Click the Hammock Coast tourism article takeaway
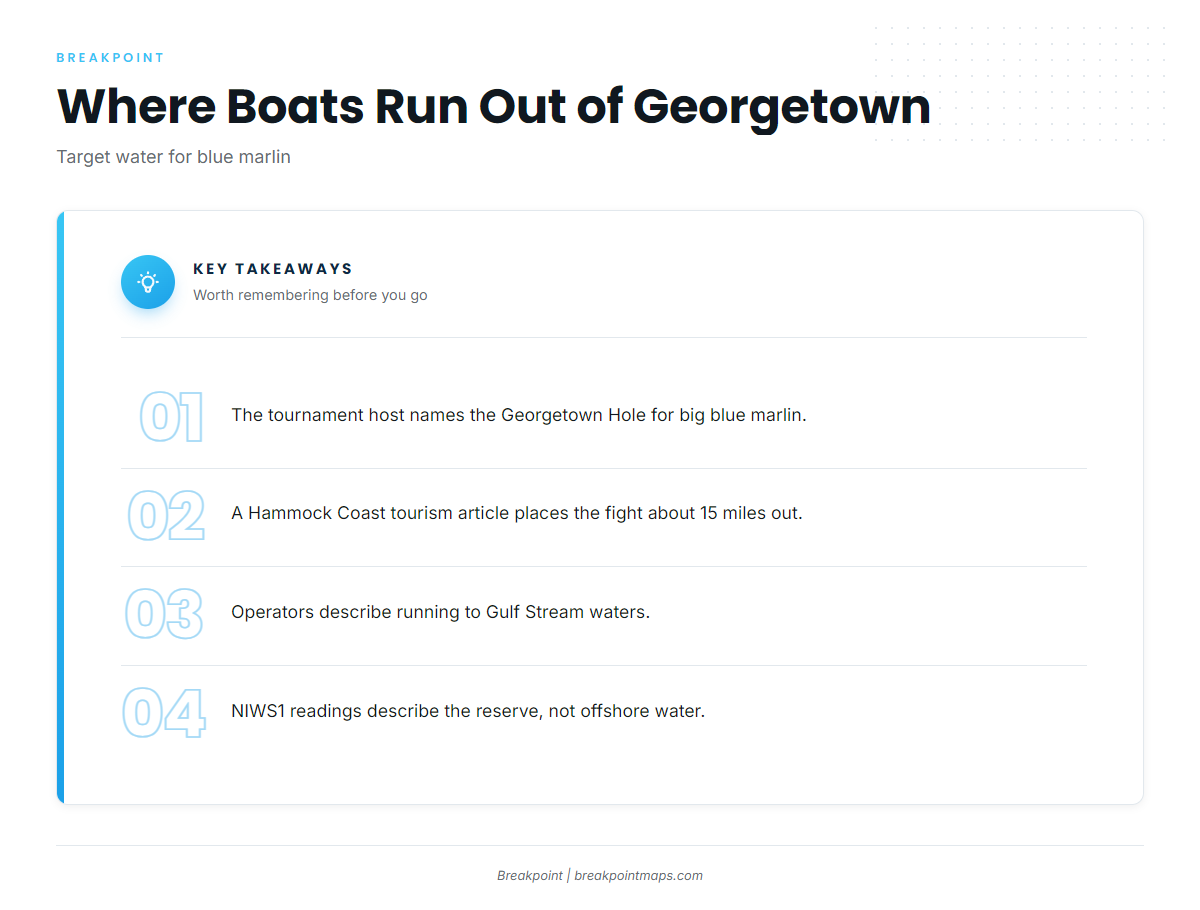 tap(517, 513)
